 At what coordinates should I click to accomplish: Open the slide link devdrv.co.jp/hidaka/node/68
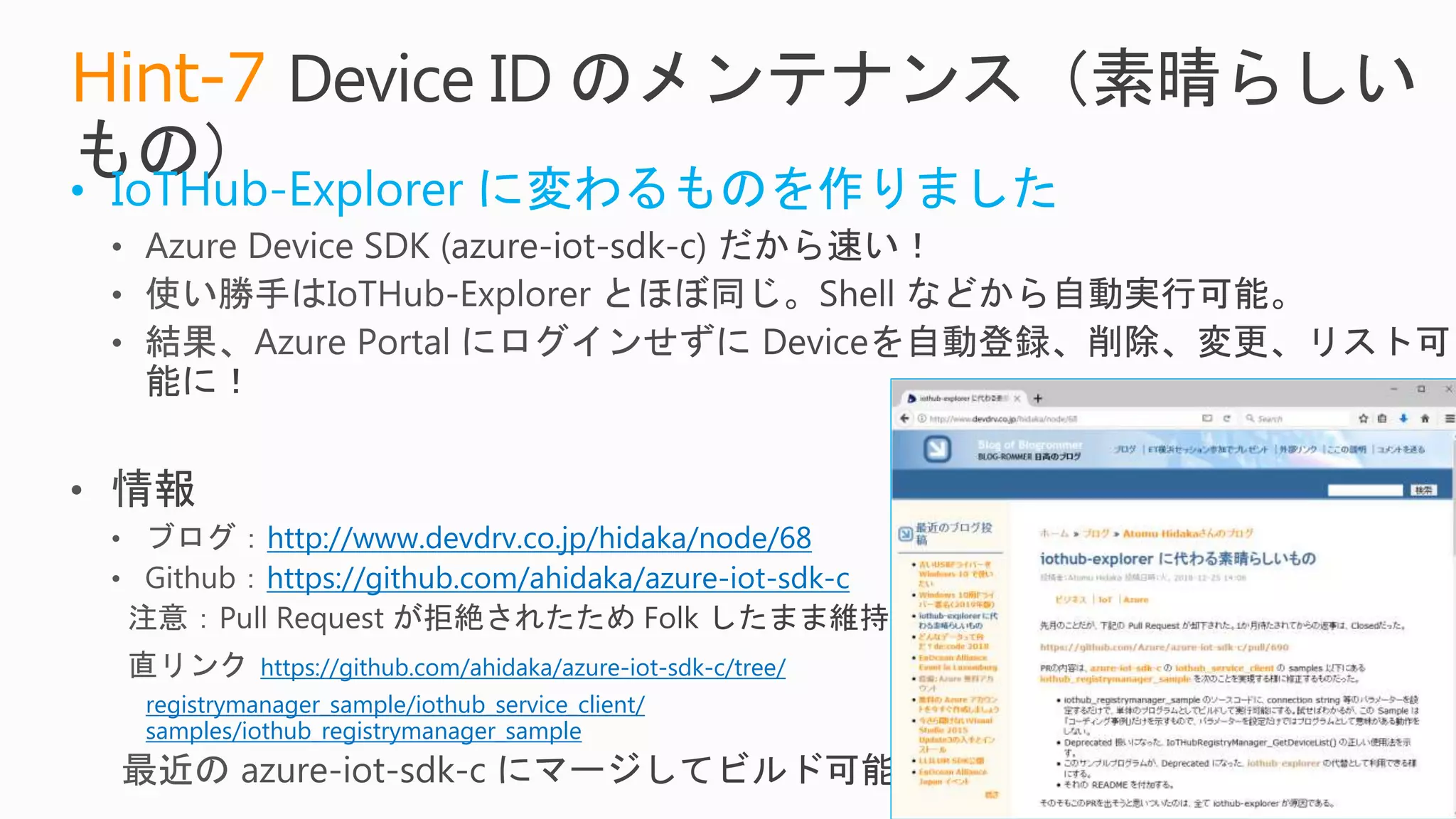click(539, 538)
